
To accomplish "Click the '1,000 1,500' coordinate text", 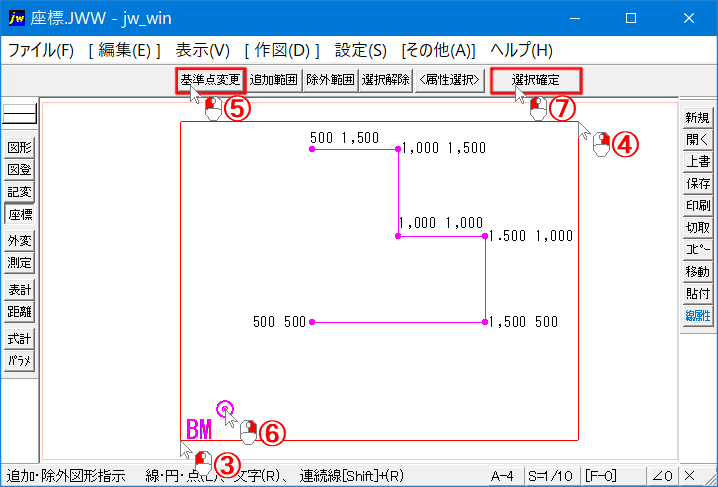I will pos(444,148).
